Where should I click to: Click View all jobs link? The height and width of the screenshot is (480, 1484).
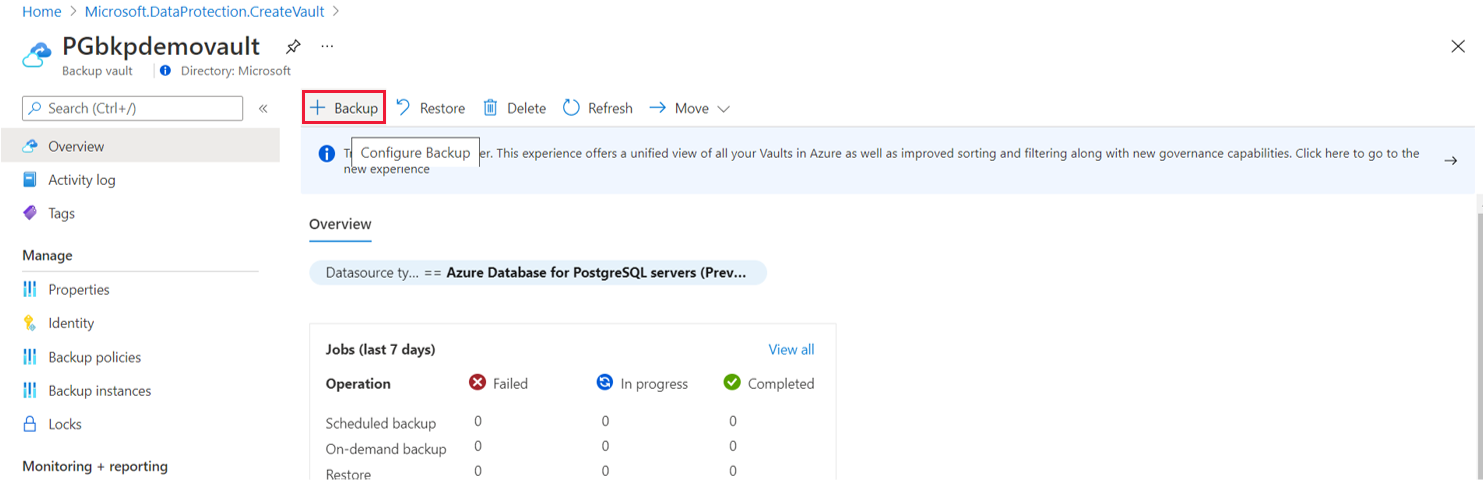[x=791, y=349]
